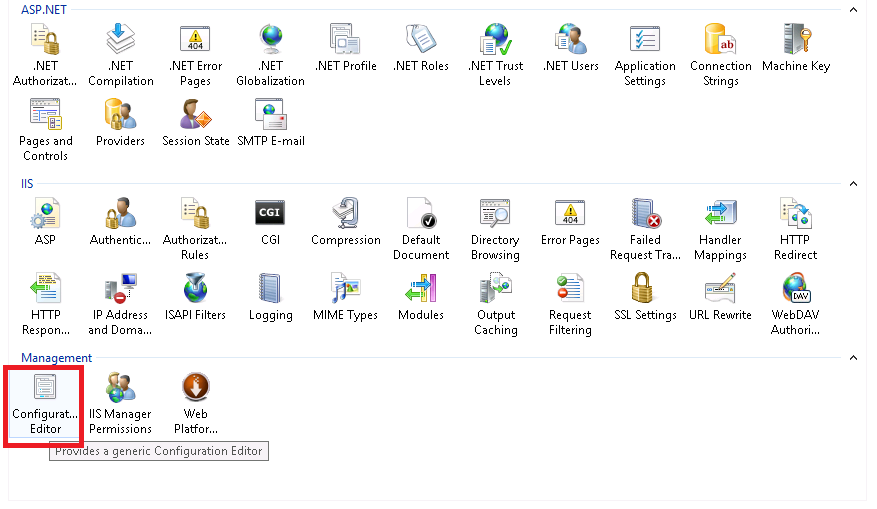
Task: Open Default Document feature
Action: pyautogui.click(x=421, y=229)
